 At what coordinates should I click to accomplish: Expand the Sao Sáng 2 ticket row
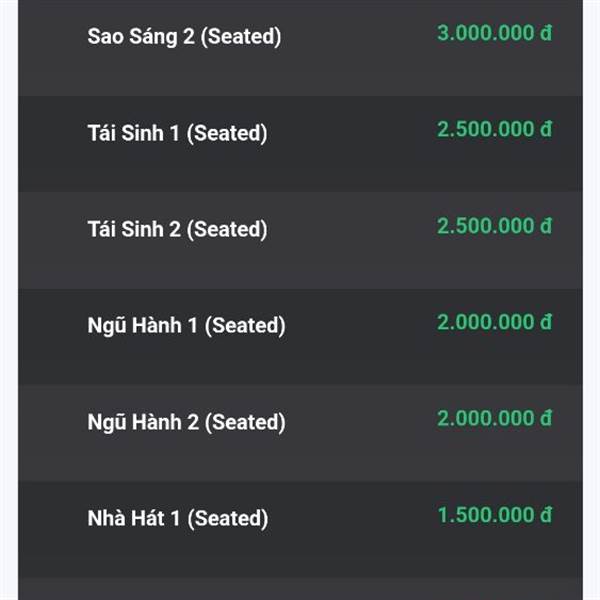point(300,48)
